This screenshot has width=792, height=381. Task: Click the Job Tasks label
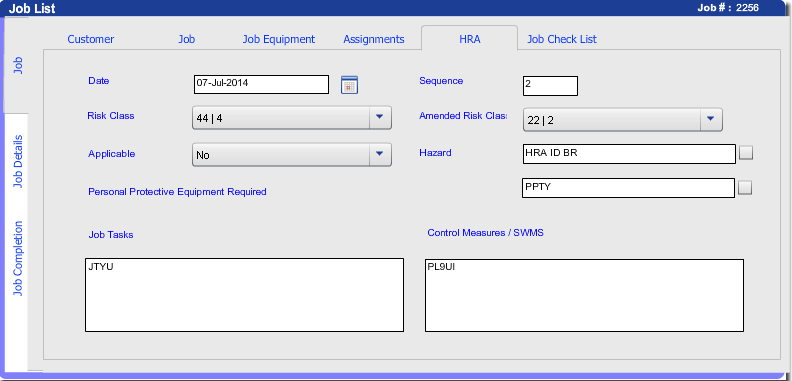(111, 235)
